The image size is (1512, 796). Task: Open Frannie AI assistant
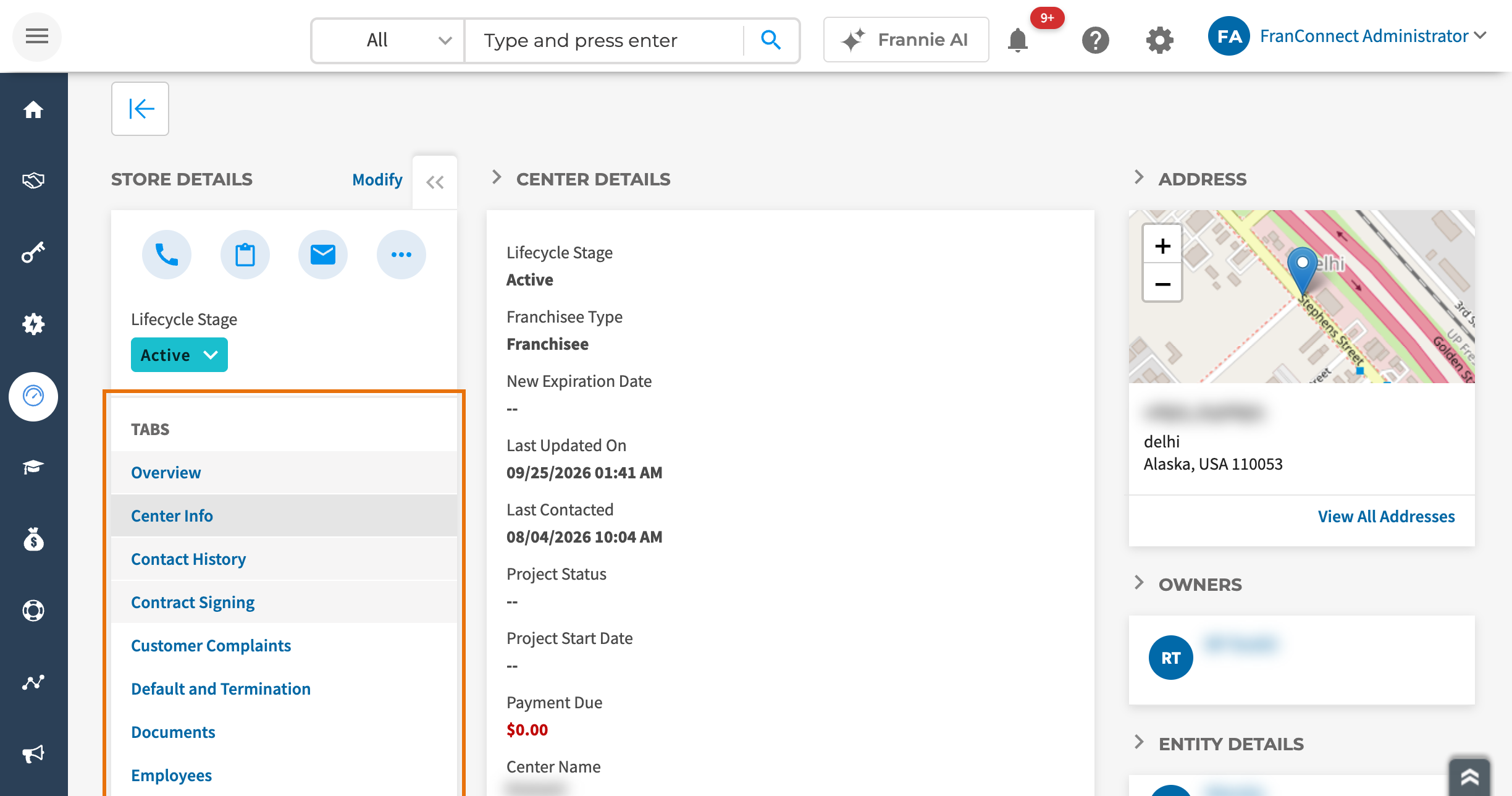pyautogui.click(x=905, y=40)
